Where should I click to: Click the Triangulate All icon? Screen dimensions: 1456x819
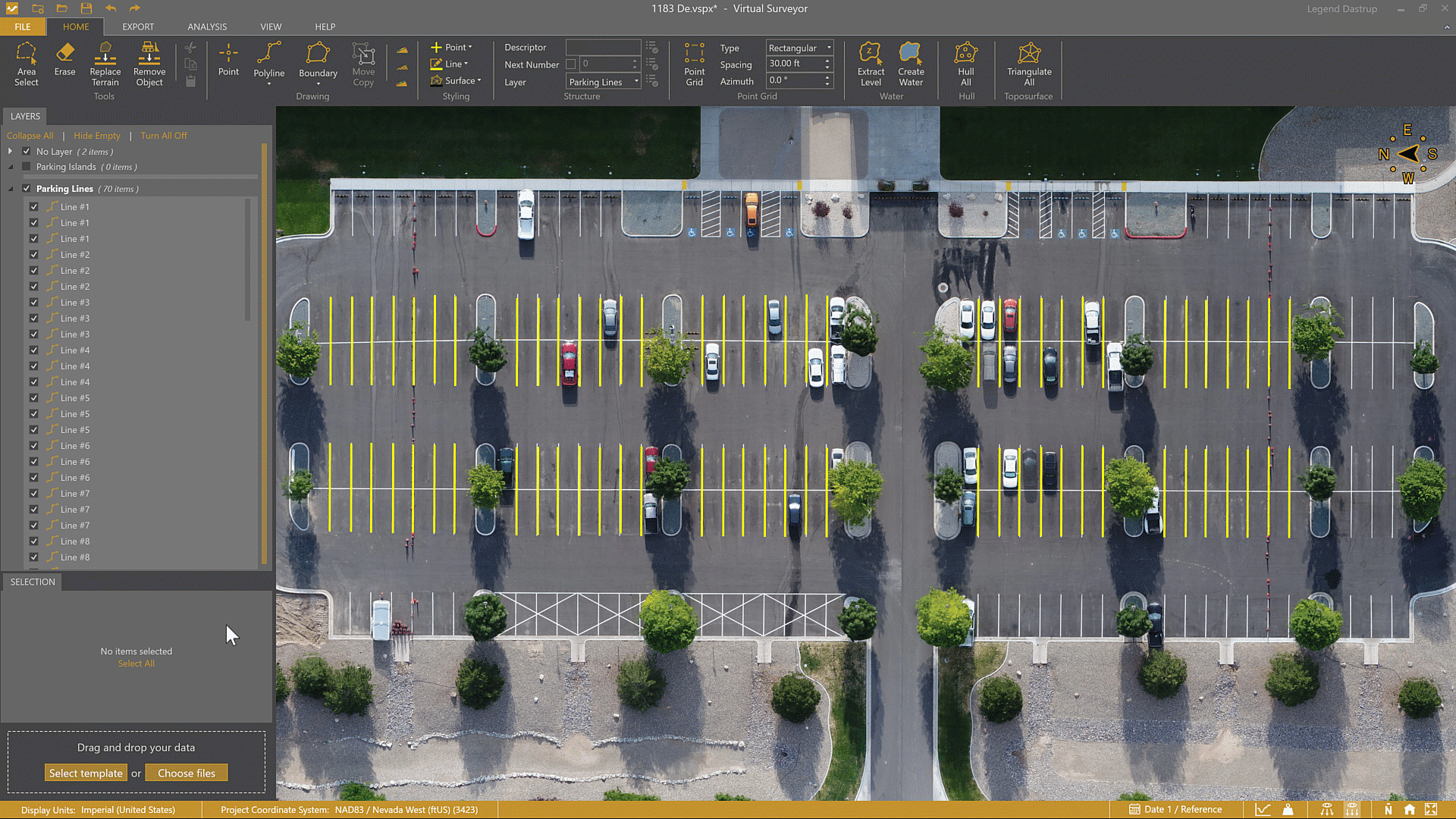1028,64
